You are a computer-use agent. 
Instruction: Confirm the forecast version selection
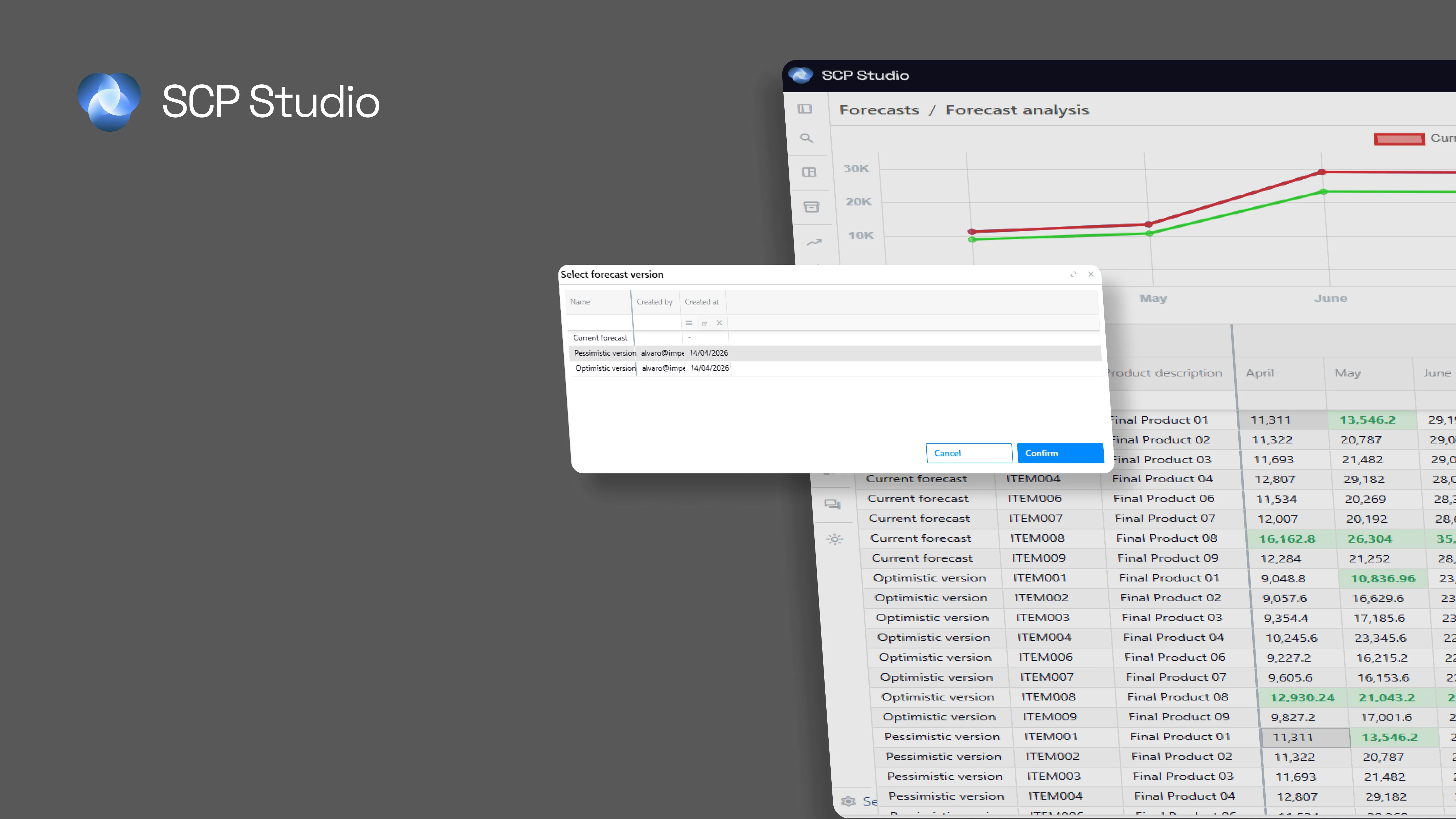coord(1060,453)
